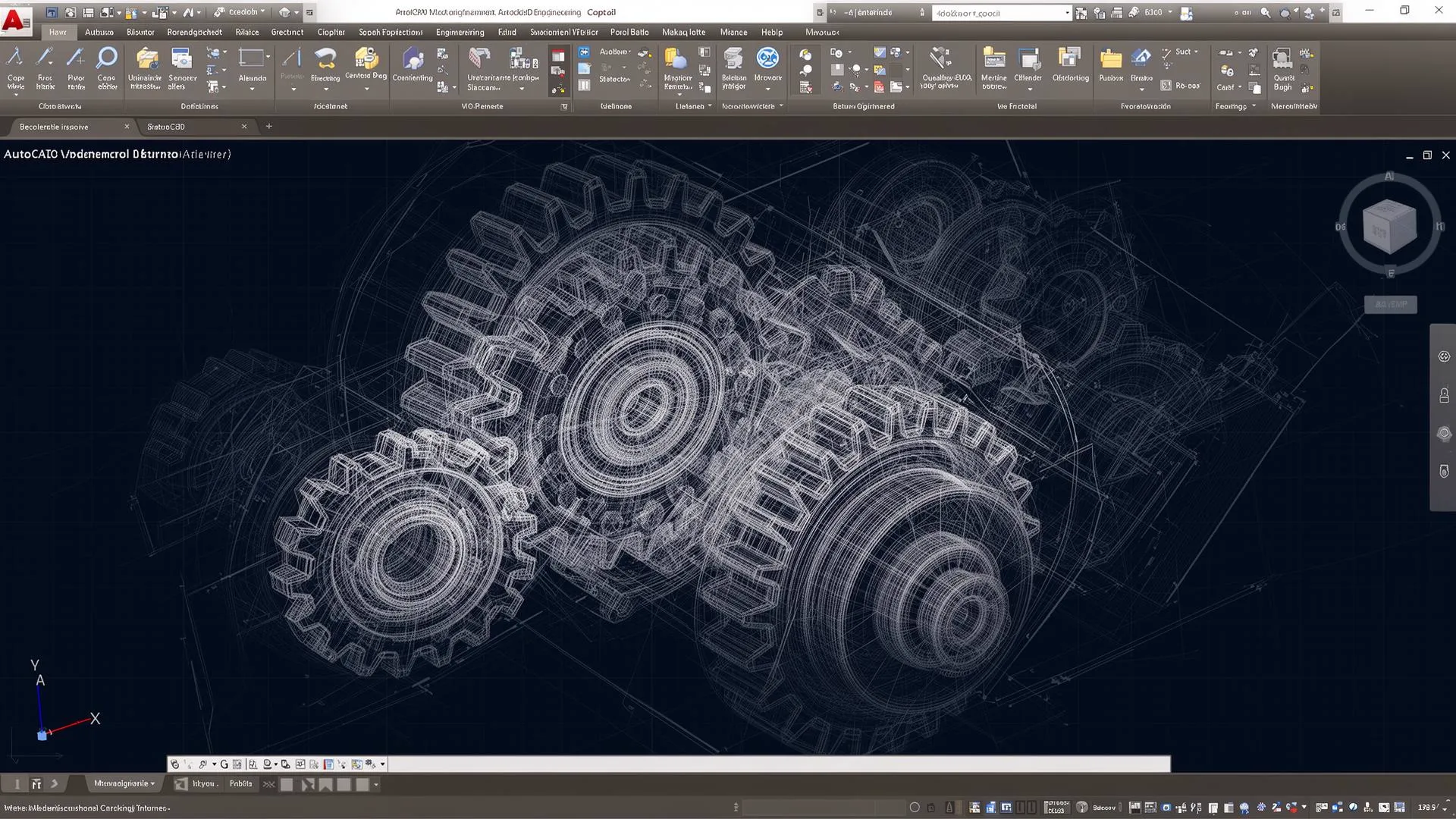The height and width of the screenshot is (819, 1456).
Task: Click the status bar icon right of the circle toggle
Action: (931, 808)
